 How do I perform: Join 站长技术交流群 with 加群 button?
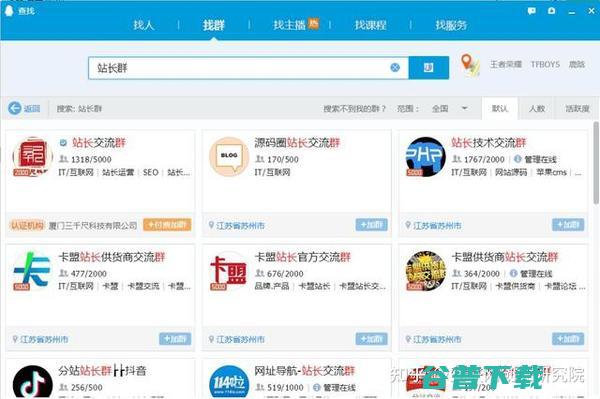(568, 225)
